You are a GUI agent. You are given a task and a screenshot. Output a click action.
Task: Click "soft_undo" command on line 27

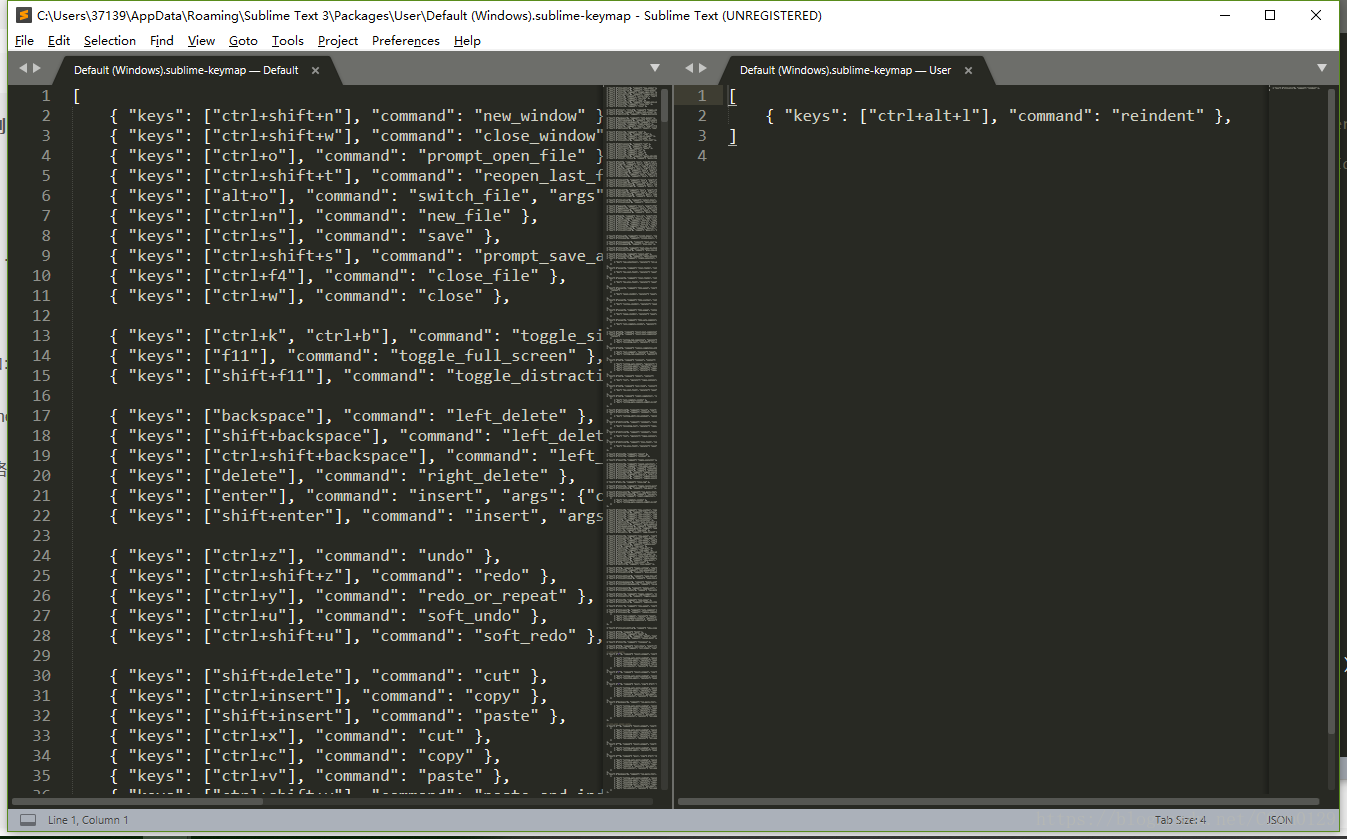pyautogui.click(x=470, y=616)
